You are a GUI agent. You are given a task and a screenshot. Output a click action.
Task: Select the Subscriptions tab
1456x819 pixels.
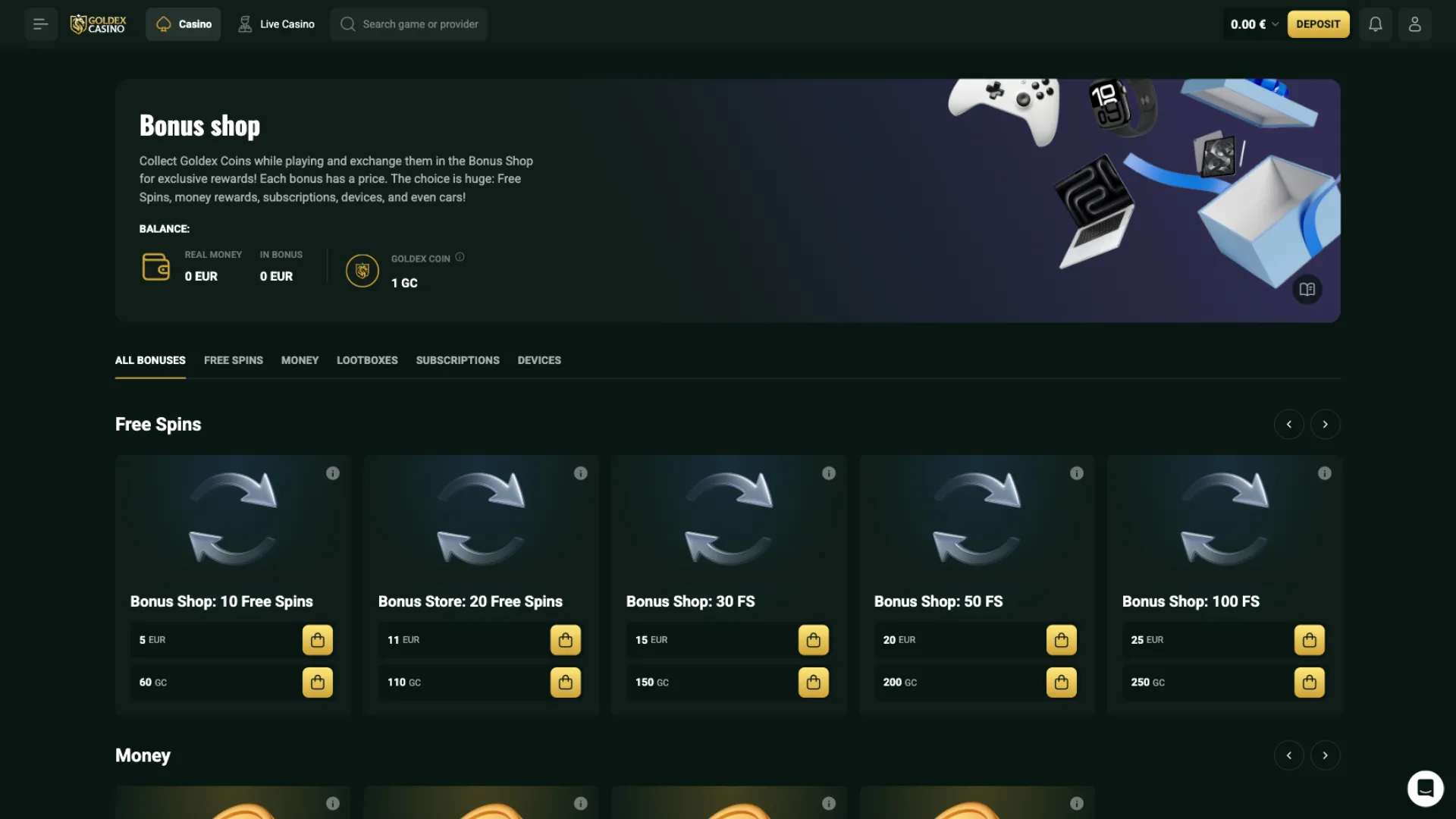tap(457, 360)
